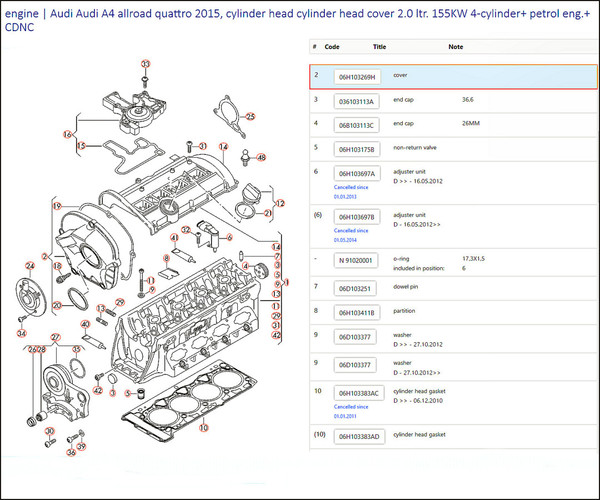Click partition part code 06H103411B
This screenshot has width=600, height=500.
coord(357,312)
